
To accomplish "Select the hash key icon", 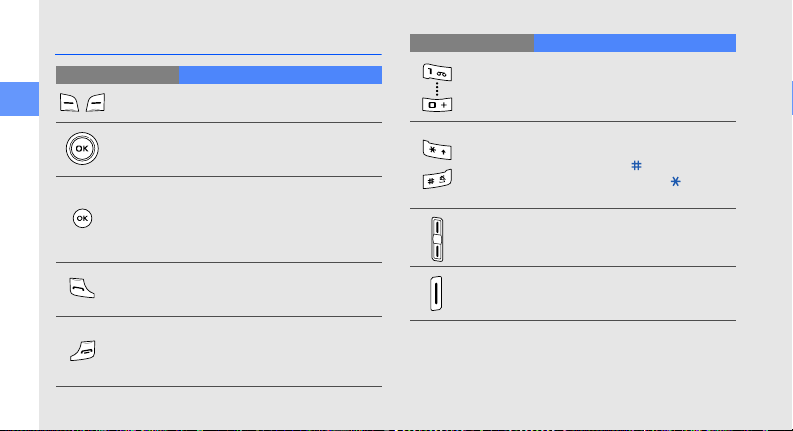I will coord(437,179).
